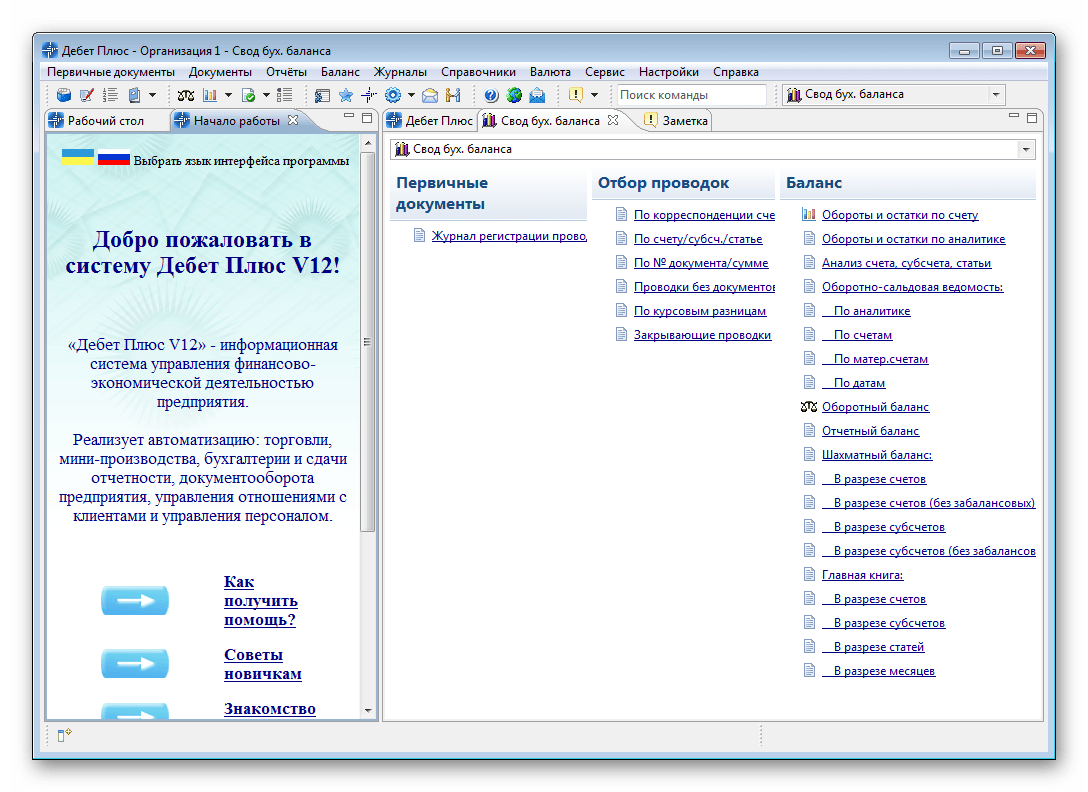Click the open envelope toolbar icon
This screenshot has height=792, width=1088.
pyautogui.click(x=430, y=95)
